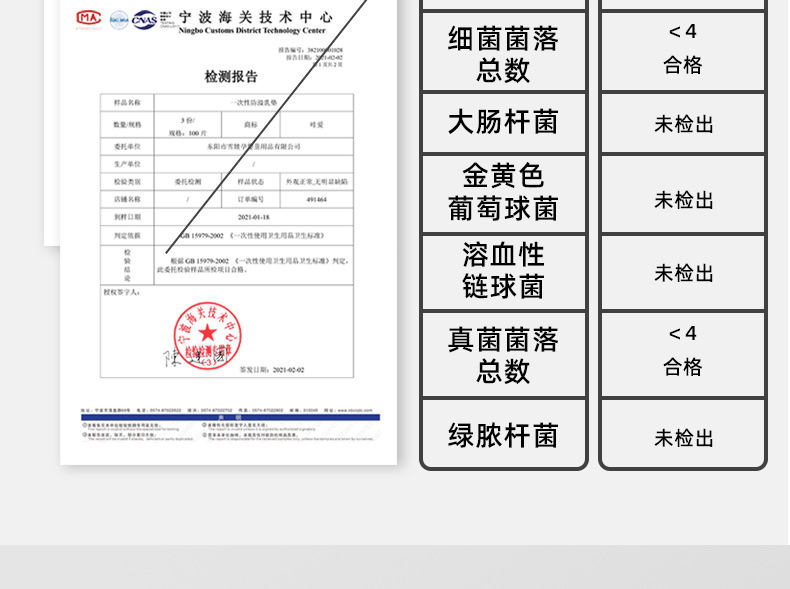790x589 pixels.
Task: Click the 生产单位 label cell
Action: 127,164
